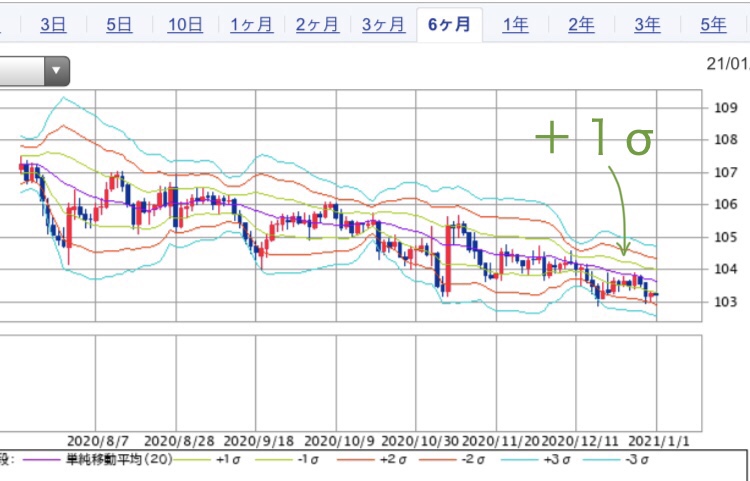Open the 1年 chart range

(515, 24)
